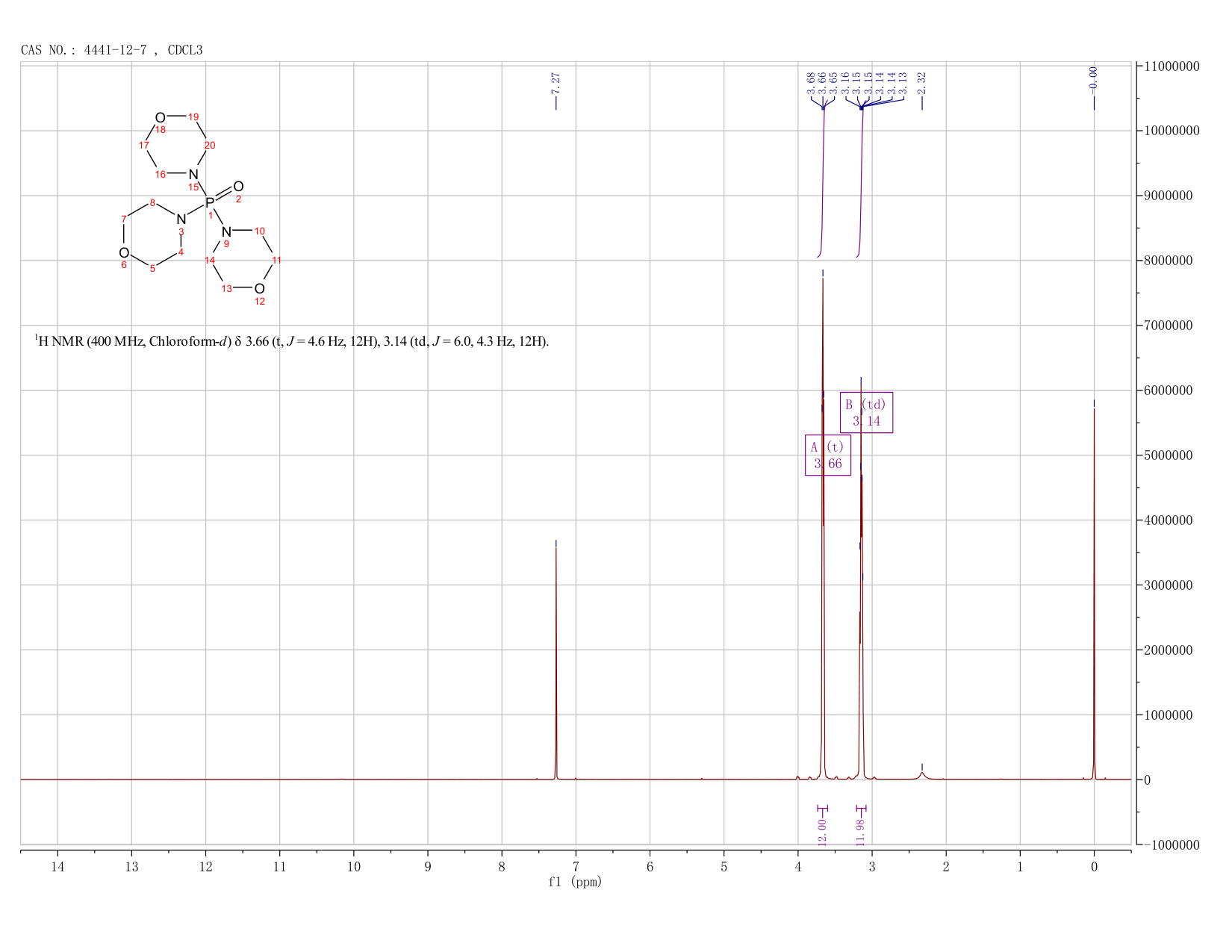Click the chloroform solvent peak at 7.27
Screen dimensions: 1232x952
tap(556, 663)
